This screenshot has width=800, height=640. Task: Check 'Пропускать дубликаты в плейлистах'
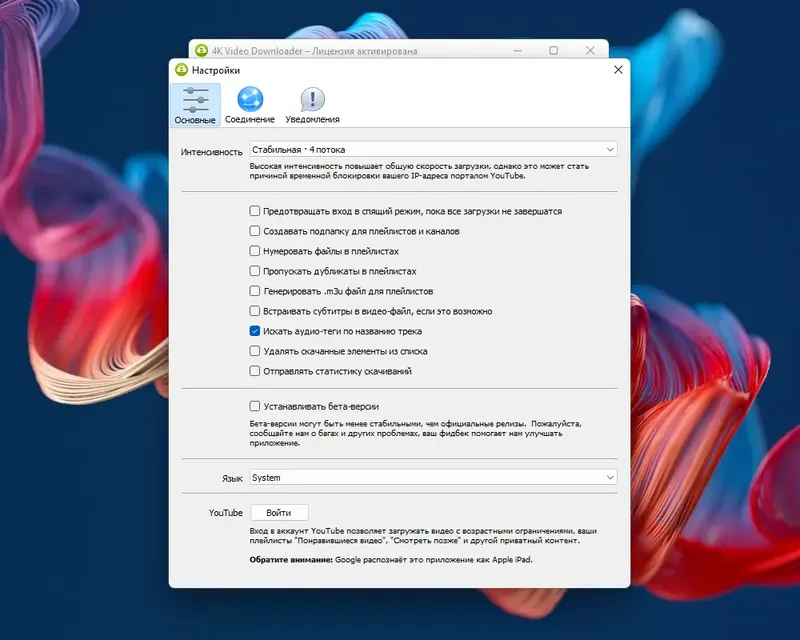tap(254, 271)
